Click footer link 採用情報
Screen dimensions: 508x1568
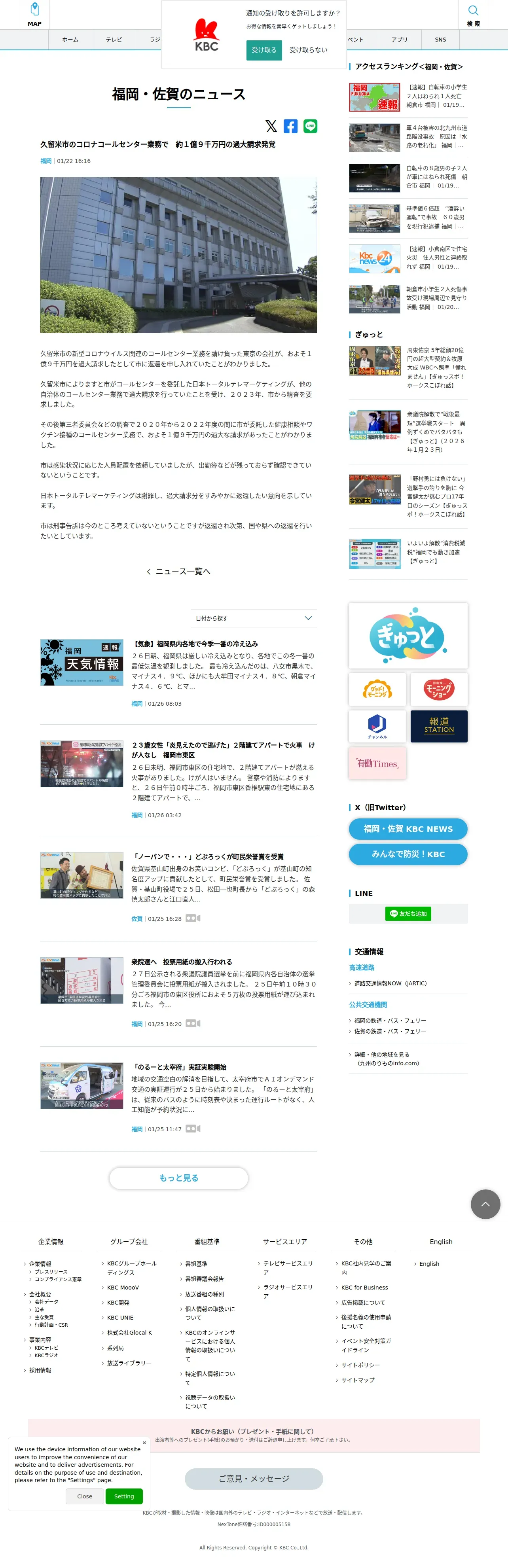[40, 1370]
